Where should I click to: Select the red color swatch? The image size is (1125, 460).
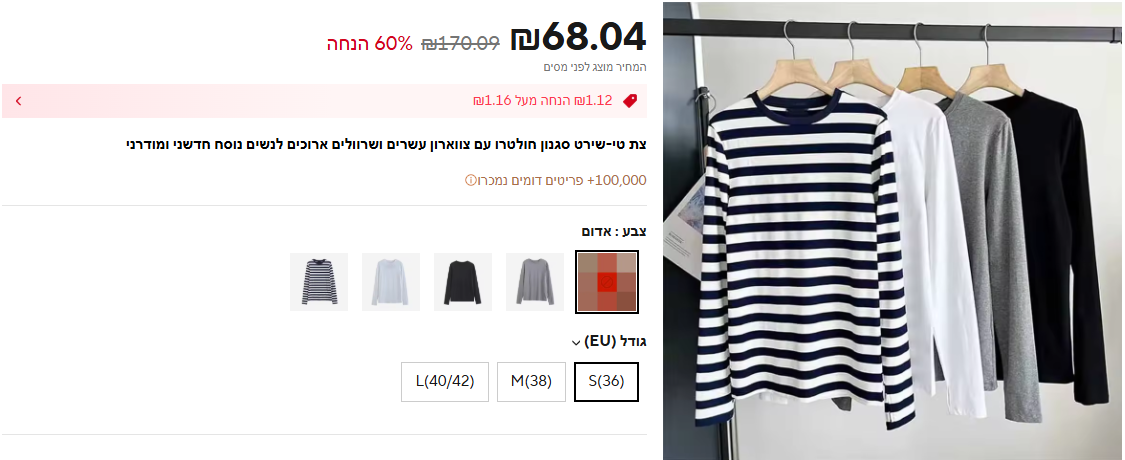tap(607, 282)
